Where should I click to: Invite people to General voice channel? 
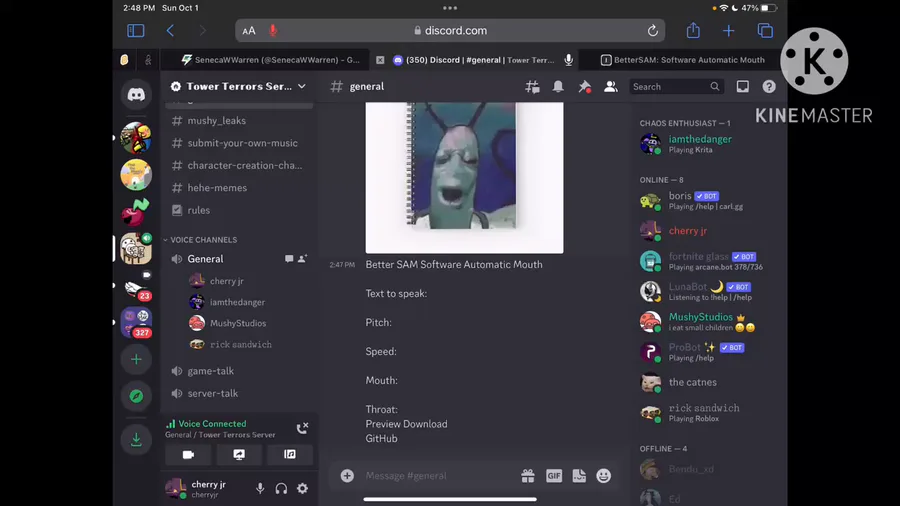[302, 259]
